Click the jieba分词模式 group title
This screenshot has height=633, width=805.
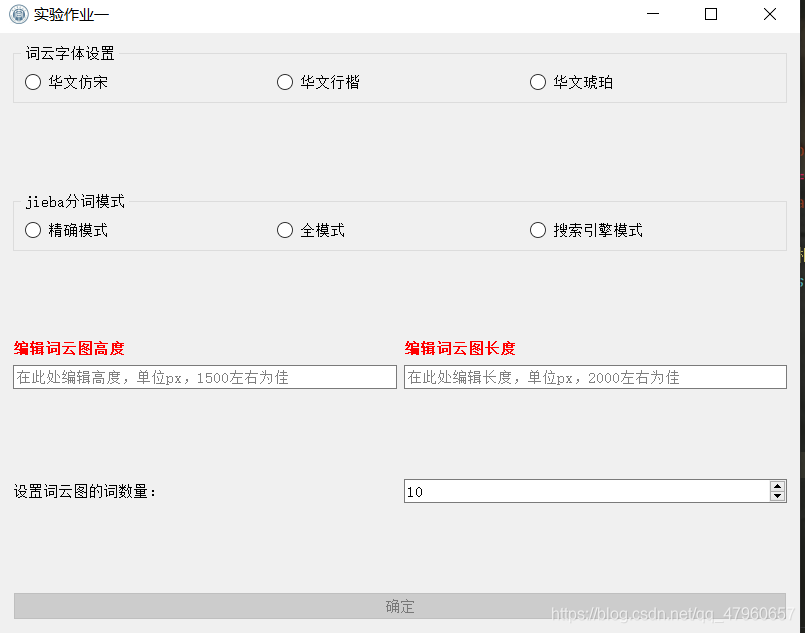(75, 201)
